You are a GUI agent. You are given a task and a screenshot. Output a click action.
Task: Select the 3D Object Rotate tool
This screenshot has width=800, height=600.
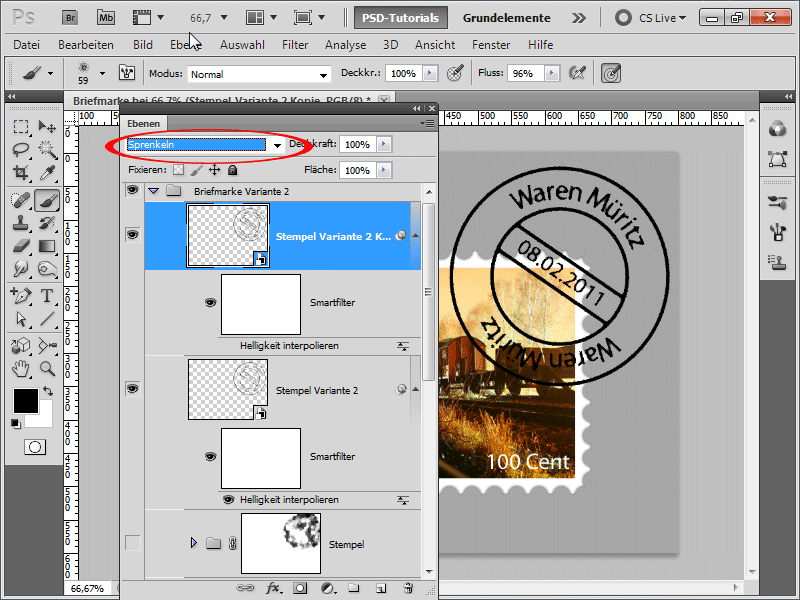(x=20, y=345)
